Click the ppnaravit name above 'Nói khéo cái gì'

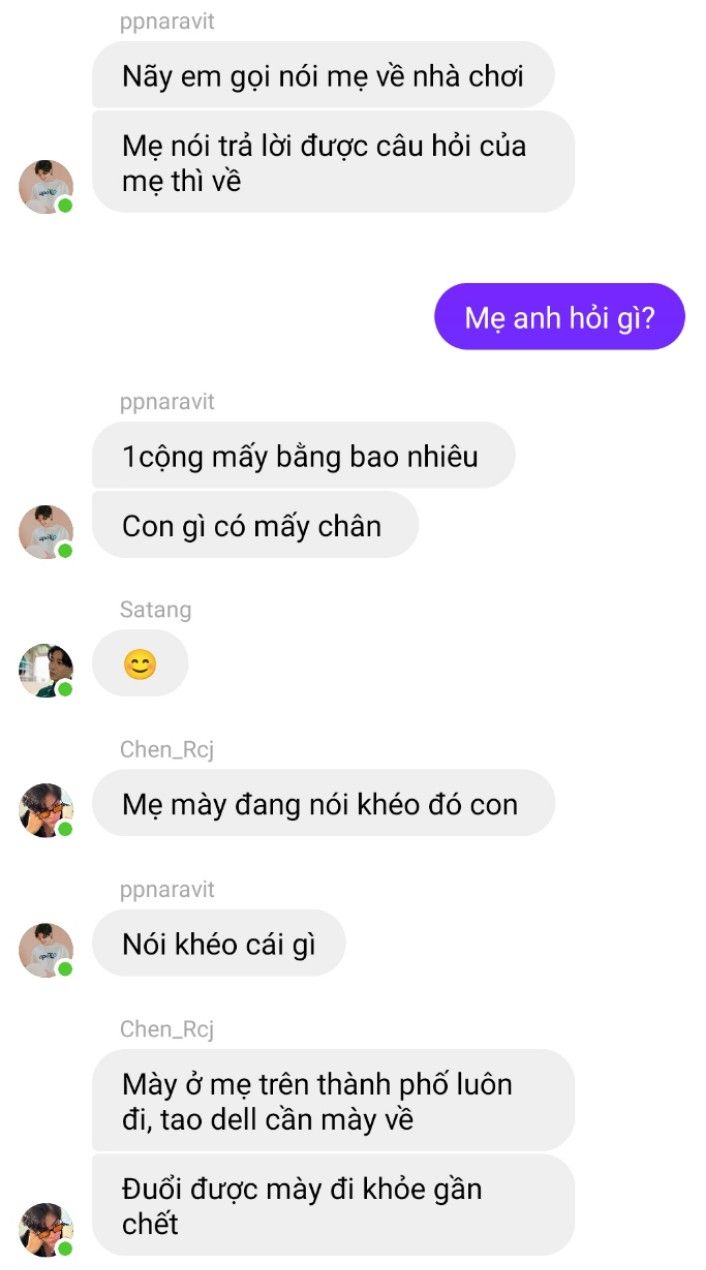click(x=167, y=889)
